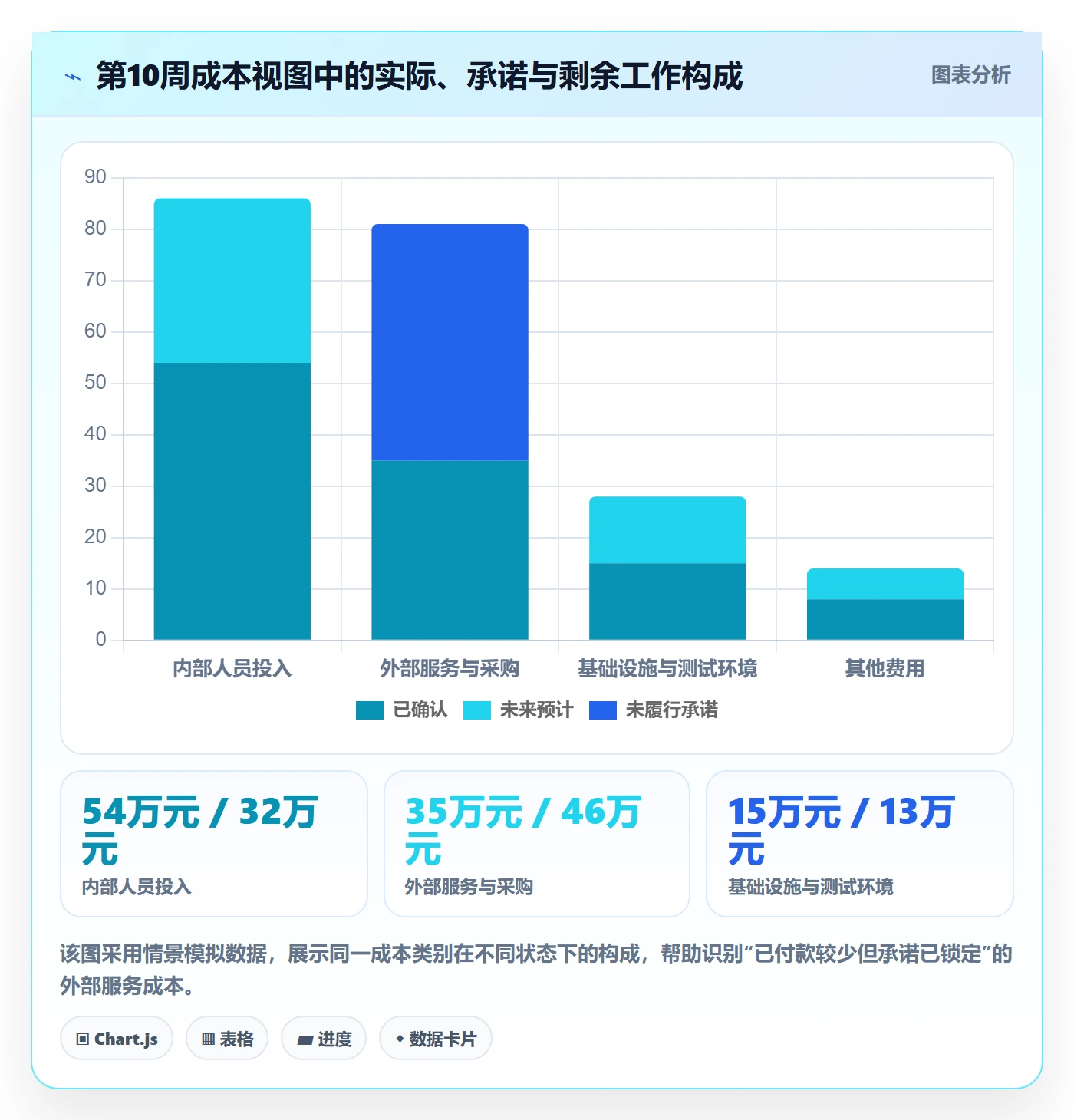Click the title 第10周成本视图中的实际、承诺与剩余工作构成
Screen dimensions: 1074x1120
[420, 76]
